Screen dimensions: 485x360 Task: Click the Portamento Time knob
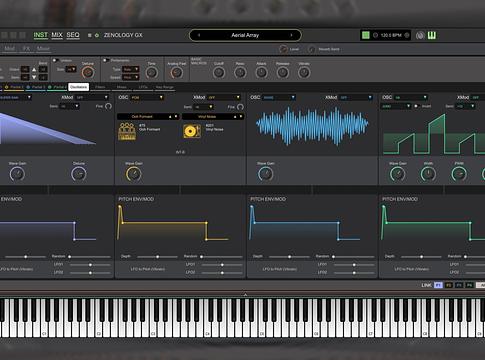coord(152,72)
